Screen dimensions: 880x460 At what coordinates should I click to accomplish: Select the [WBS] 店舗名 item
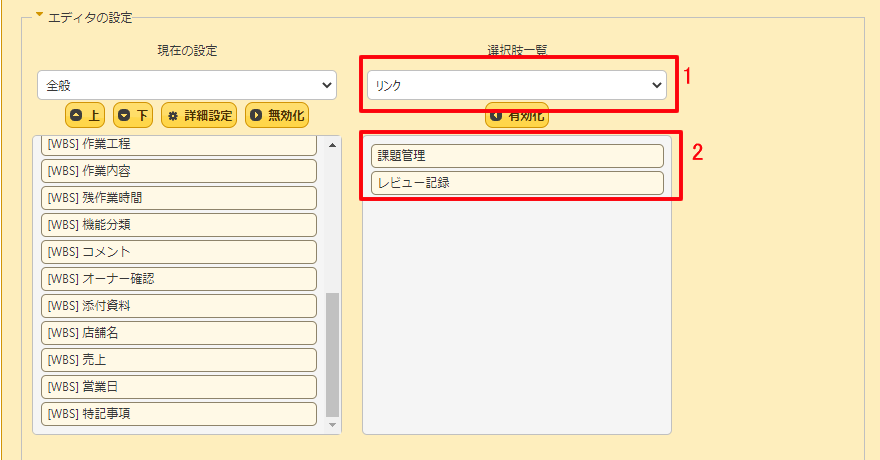point(179,333)
